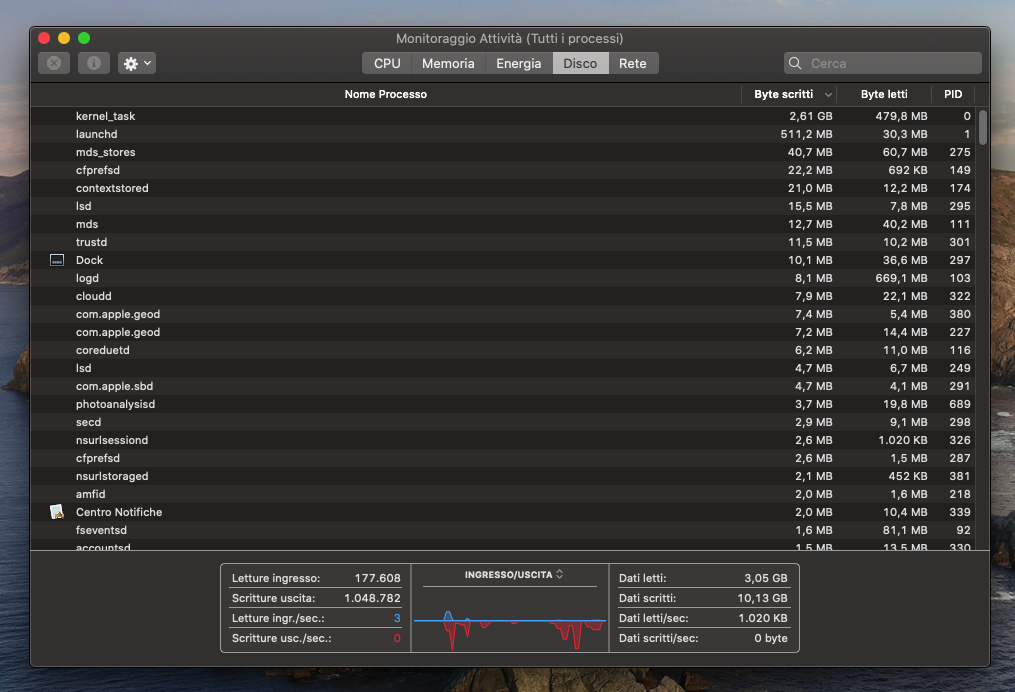The width and height of the screenshot is (1015, 692).
Task: Select the lsd row with PID 295
Action: [502, 206]
